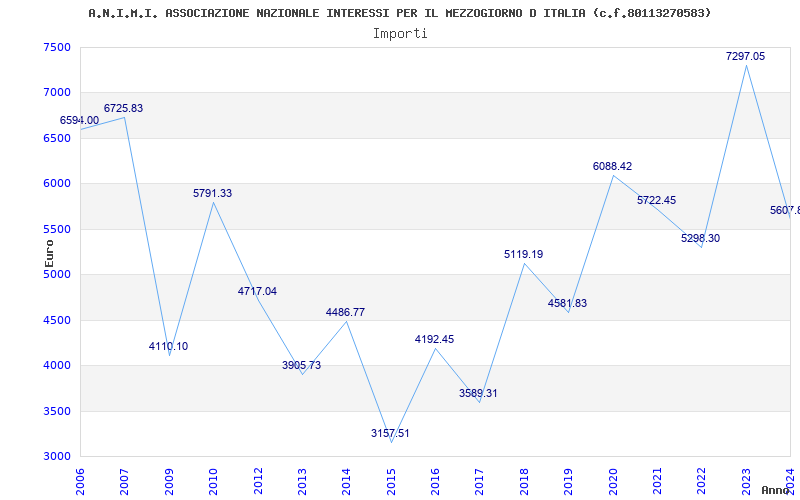Viewport: 800px width, 500px height.
Task: Click the x-axis year label 2022
Action: pos(702,481)
